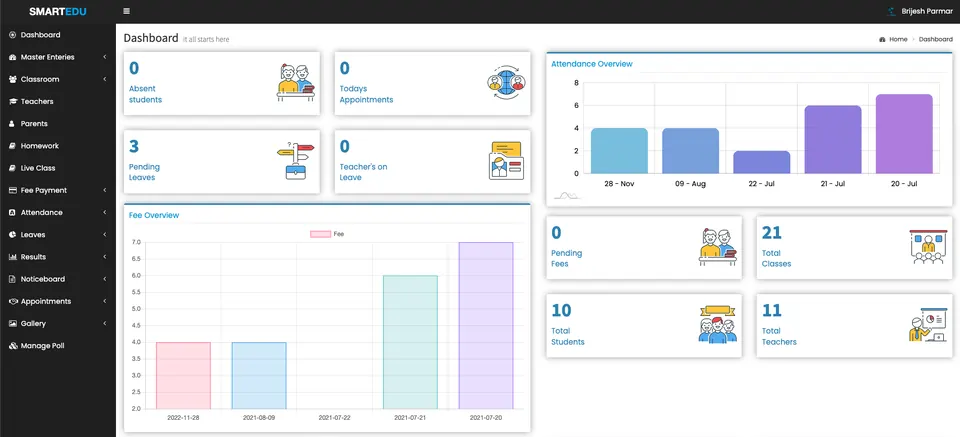Expand the Classroom submenu chevron

(x=105, y=80)
